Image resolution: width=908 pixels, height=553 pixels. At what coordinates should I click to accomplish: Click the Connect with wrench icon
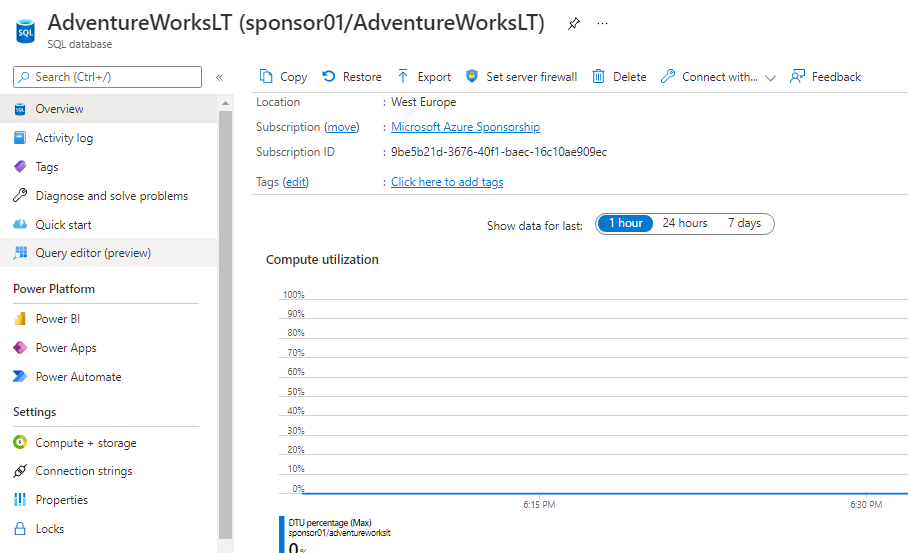668,76
